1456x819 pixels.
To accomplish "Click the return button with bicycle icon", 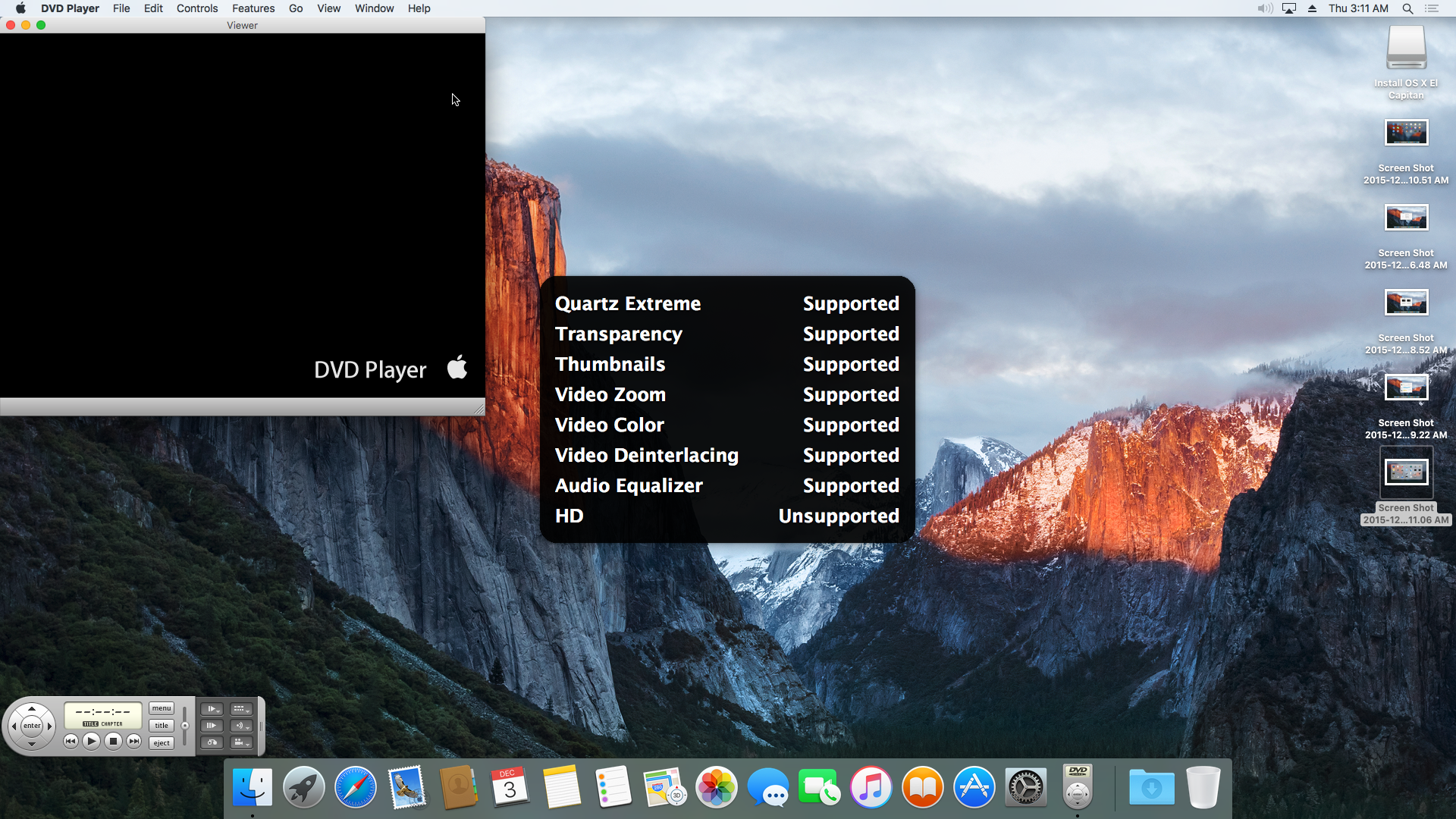I will [x=212, y=742].
